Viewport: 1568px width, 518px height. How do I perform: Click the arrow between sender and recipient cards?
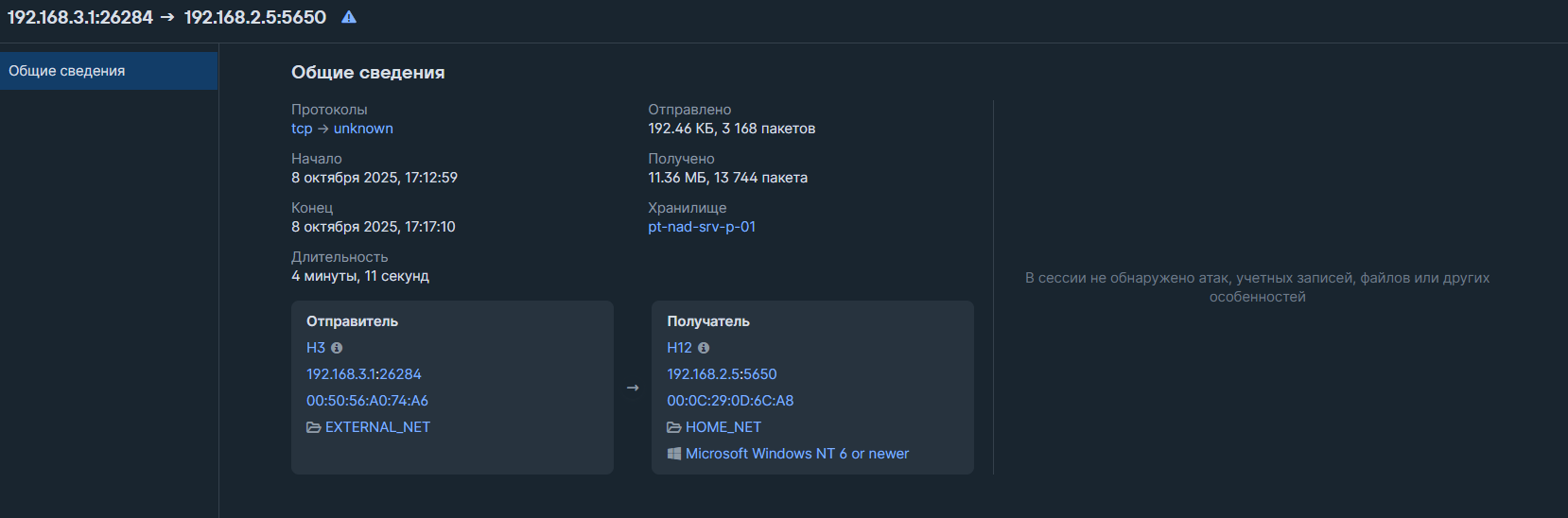click(633, 388)
